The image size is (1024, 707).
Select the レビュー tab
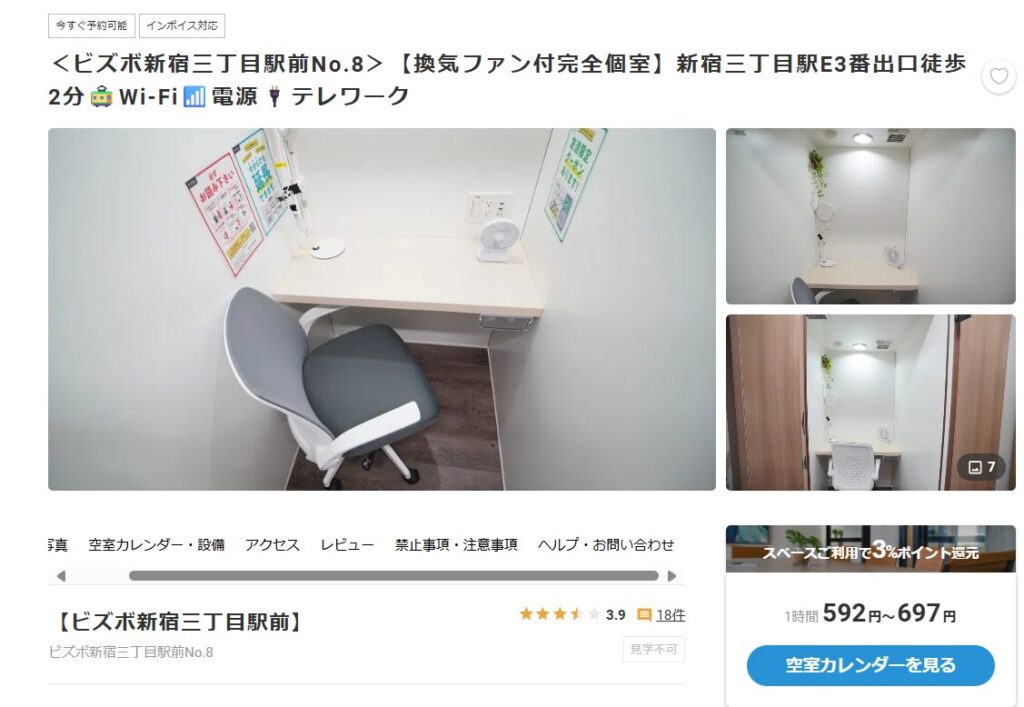[347, 544]
